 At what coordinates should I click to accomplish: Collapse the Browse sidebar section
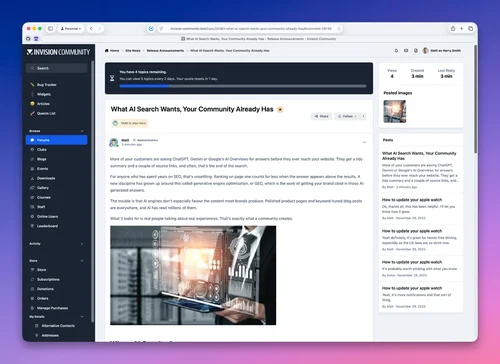[x=82, y=131]
